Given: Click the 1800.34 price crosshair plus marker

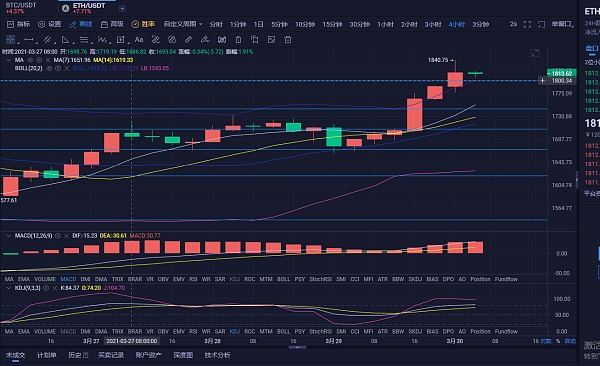Looking at the screenshot, I should [542, 80].
